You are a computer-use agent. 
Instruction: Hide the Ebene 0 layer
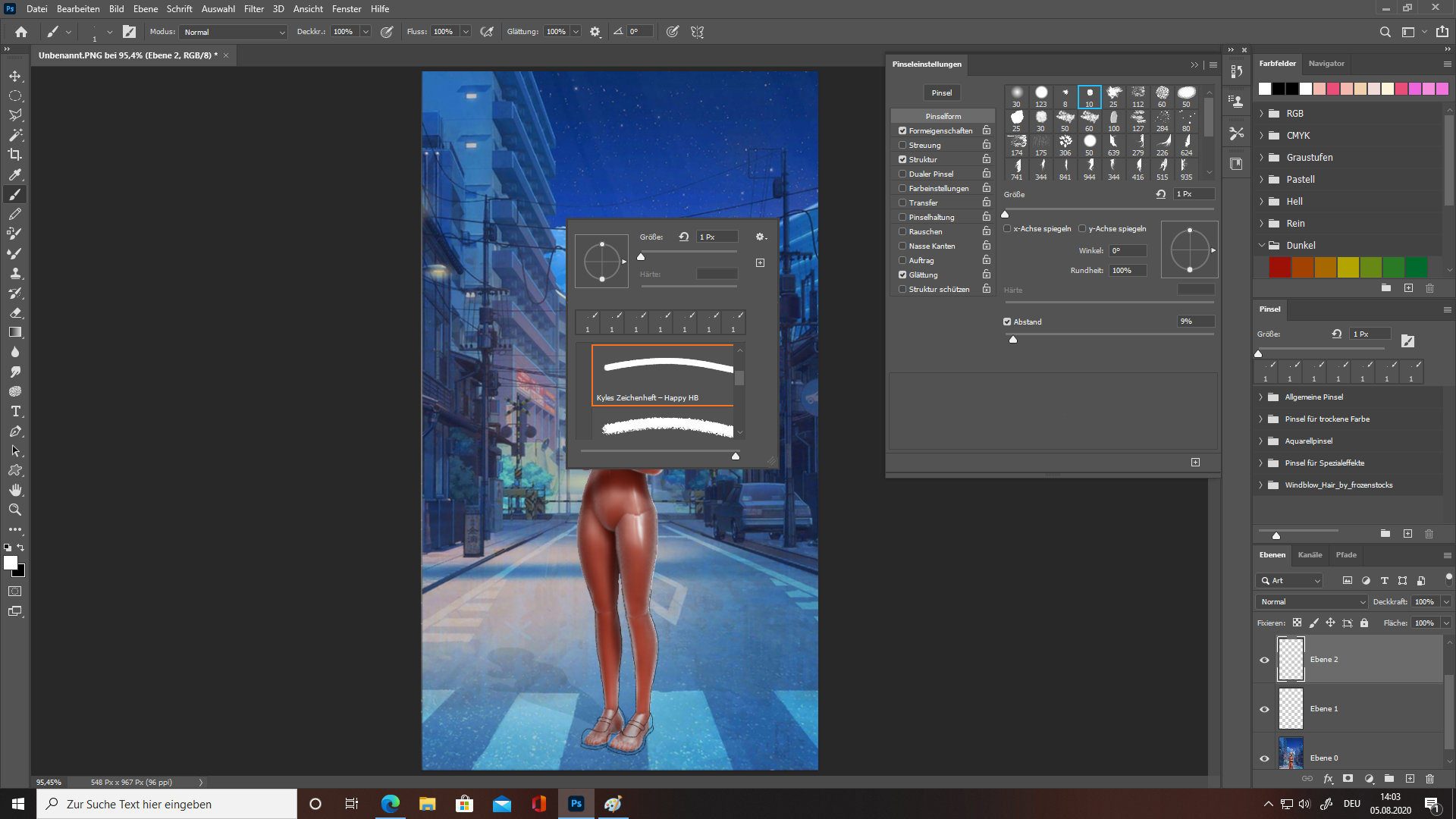[x=1264, y=758]
